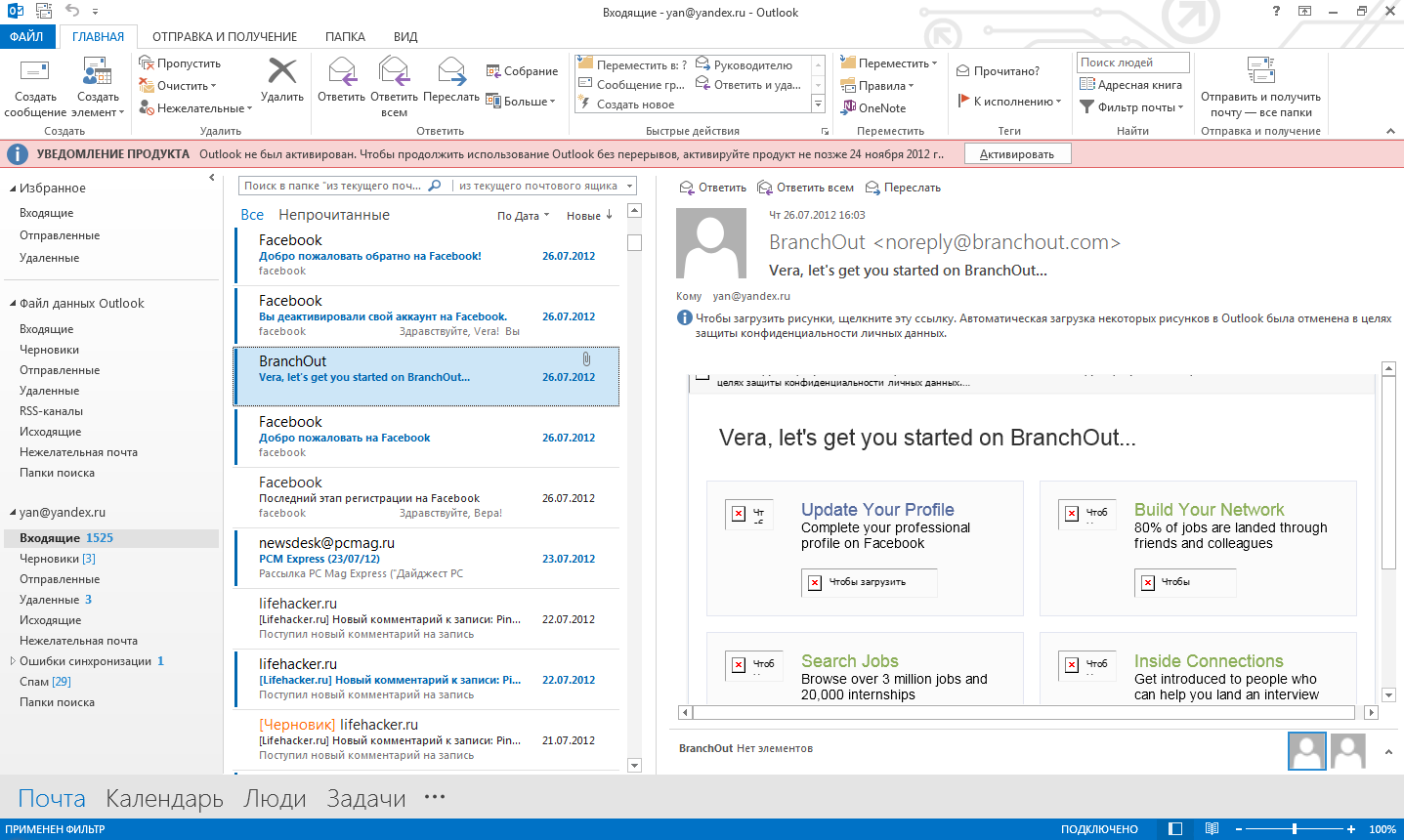
Task: Open the Search Jobs link in email
Action: 850,661
